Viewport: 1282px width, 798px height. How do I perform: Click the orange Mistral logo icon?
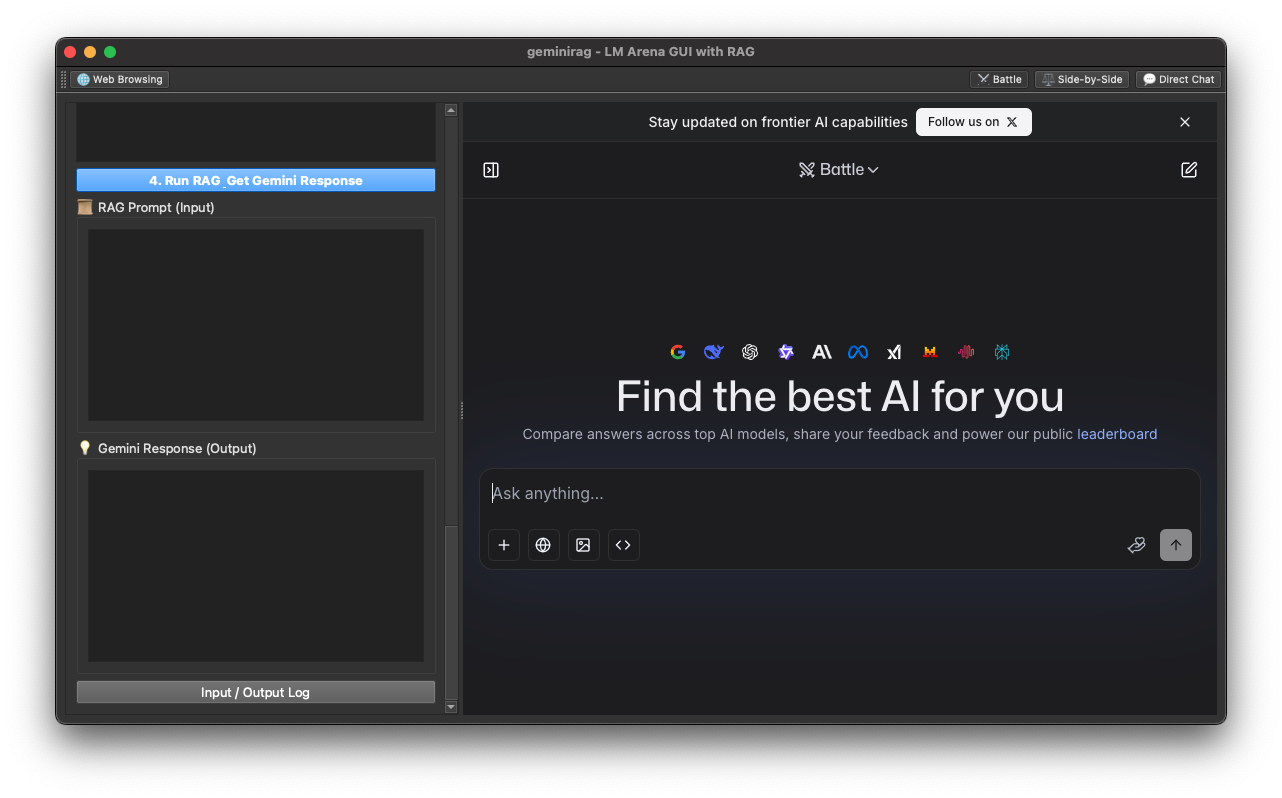(x=930, y=352)
